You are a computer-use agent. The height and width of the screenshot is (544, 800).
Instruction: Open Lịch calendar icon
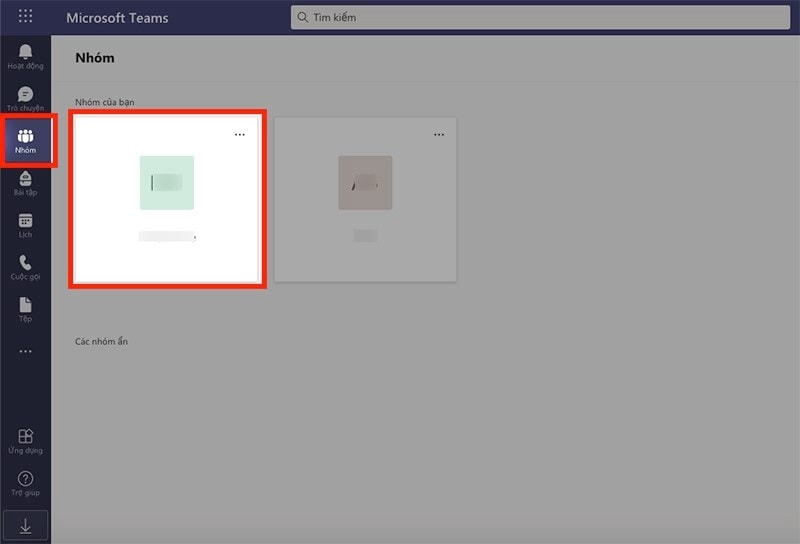click(x=25, y=225)
